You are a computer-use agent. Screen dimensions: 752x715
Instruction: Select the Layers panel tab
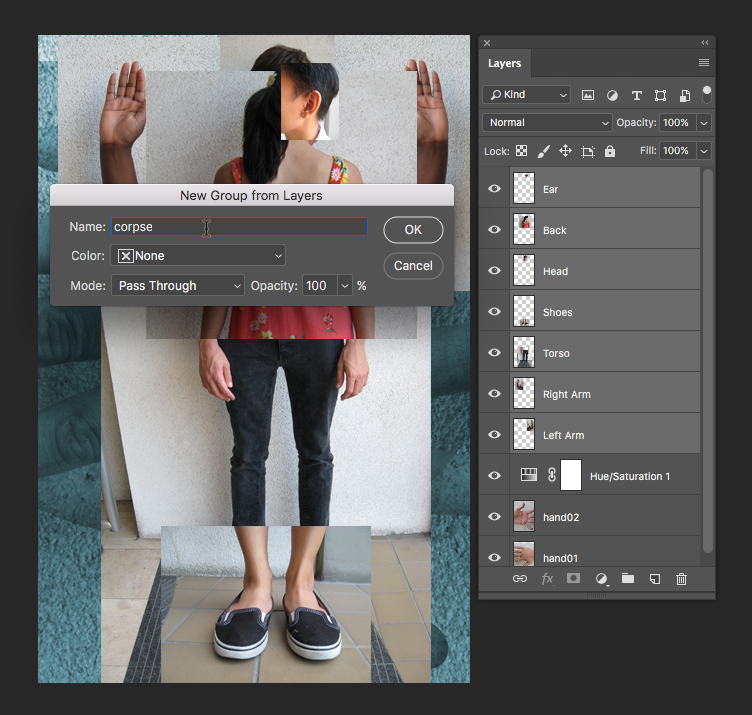click(504, 64)
